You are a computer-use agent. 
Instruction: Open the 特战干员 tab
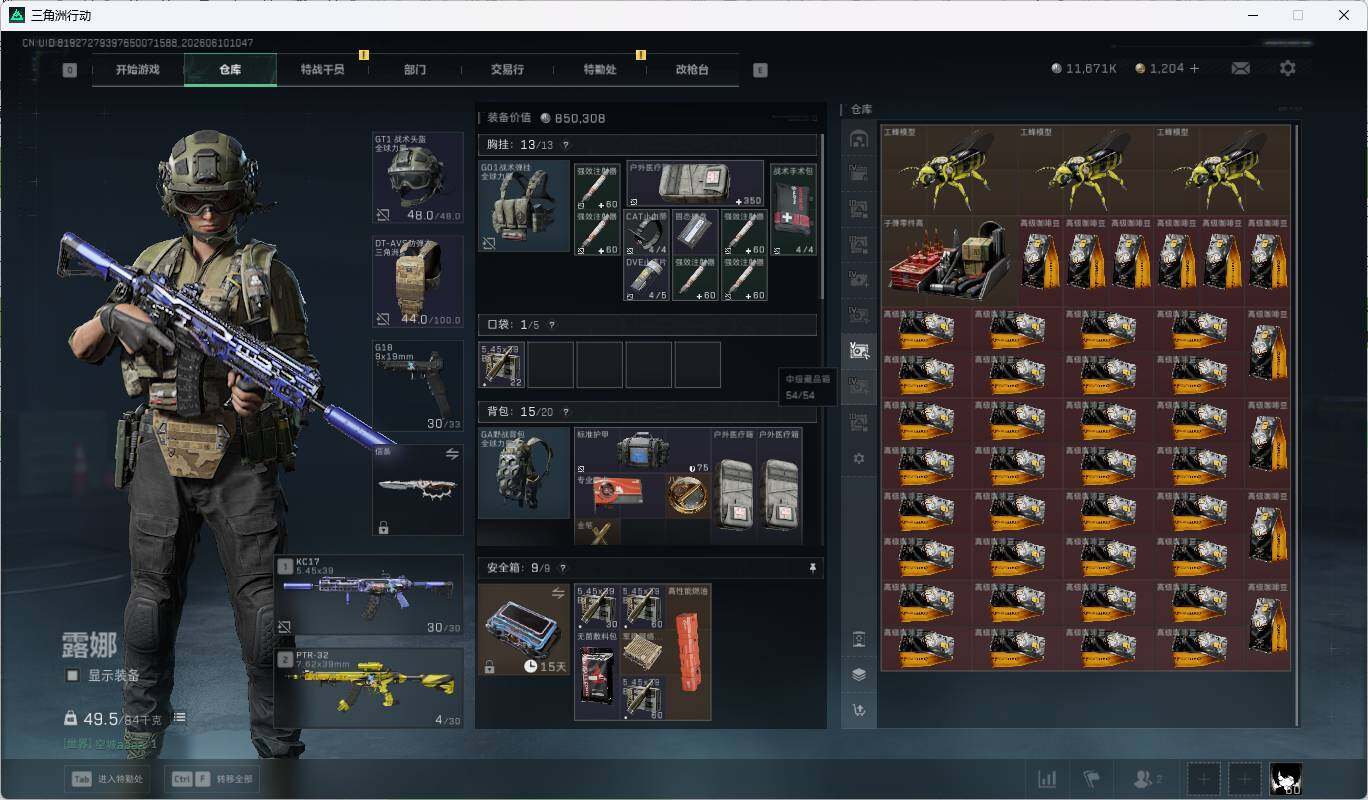[x=322, y=70]
